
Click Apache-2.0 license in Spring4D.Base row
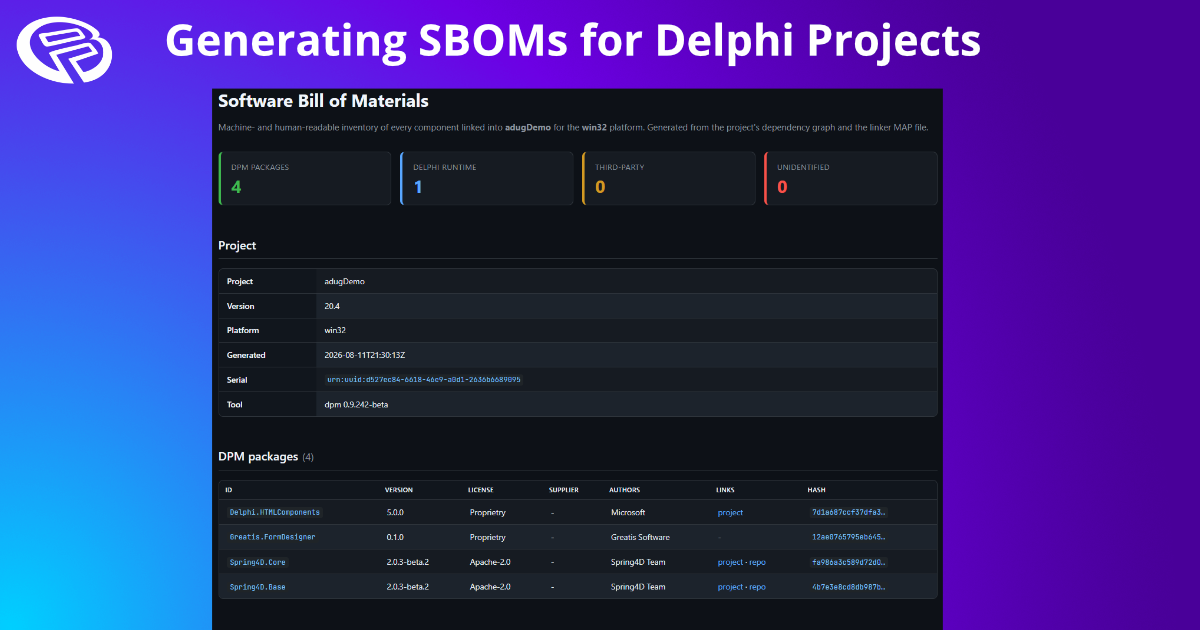click(490, 587)
